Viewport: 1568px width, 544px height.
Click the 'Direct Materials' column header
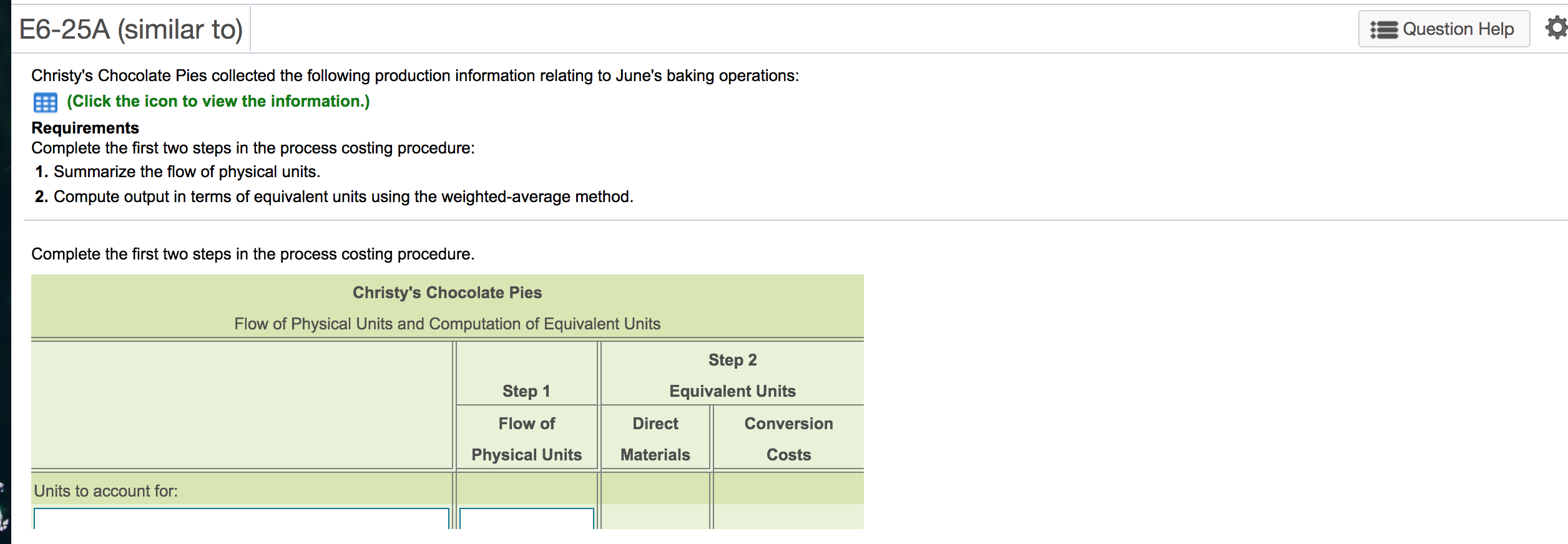(x=655, y=439)
